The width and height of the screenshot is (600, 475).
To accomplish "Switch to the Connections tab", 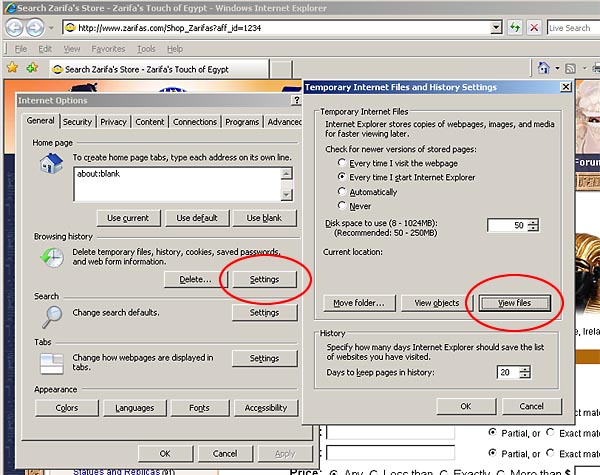I will pyautogui.click(x=195, y=122).
